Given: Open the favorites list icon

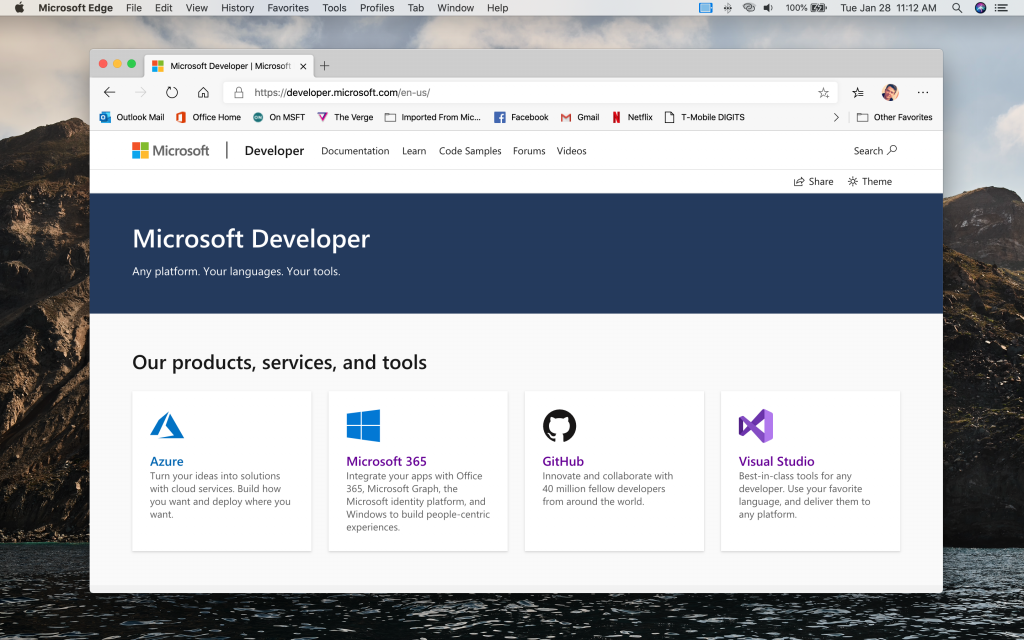Looking at the screenshot, I should point(858,92).
